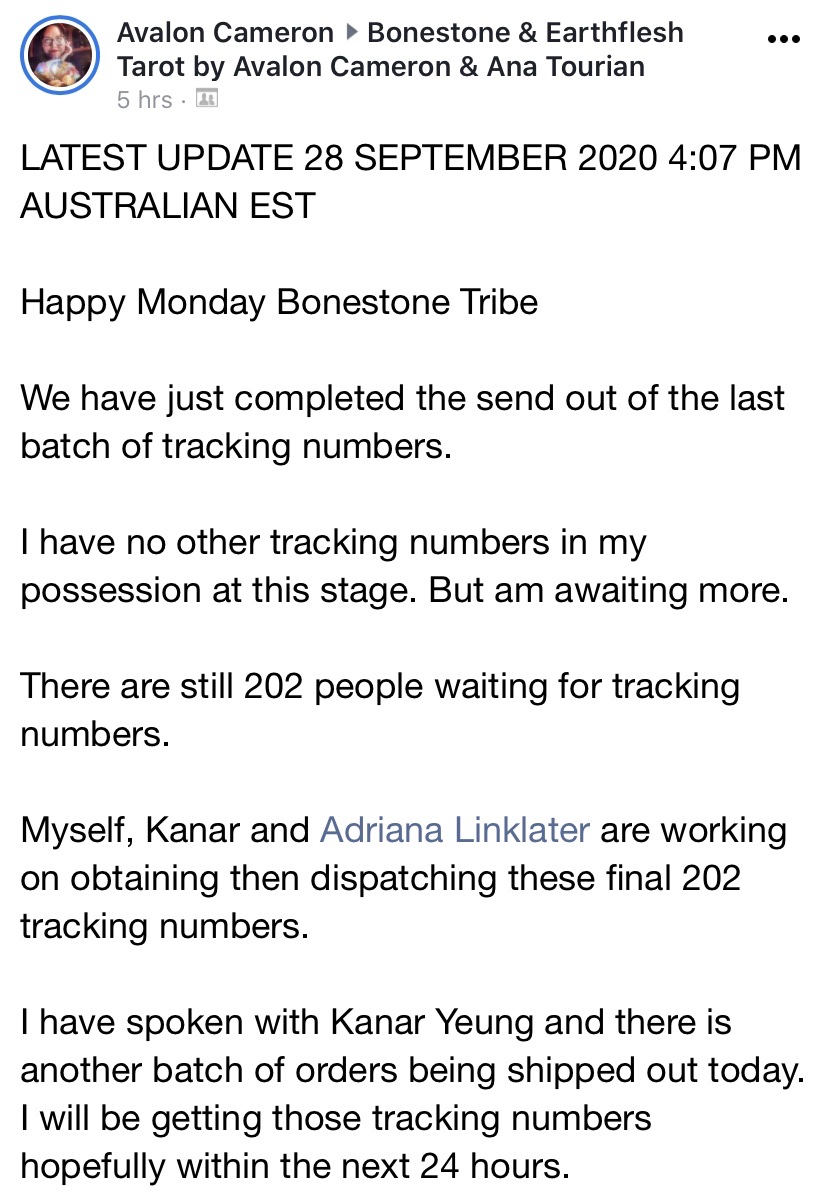The width and height of the screenshot is (828, 1193).
Task: Click the "on obtaining then dispatching" line
Action: click(x=380, y=878)
